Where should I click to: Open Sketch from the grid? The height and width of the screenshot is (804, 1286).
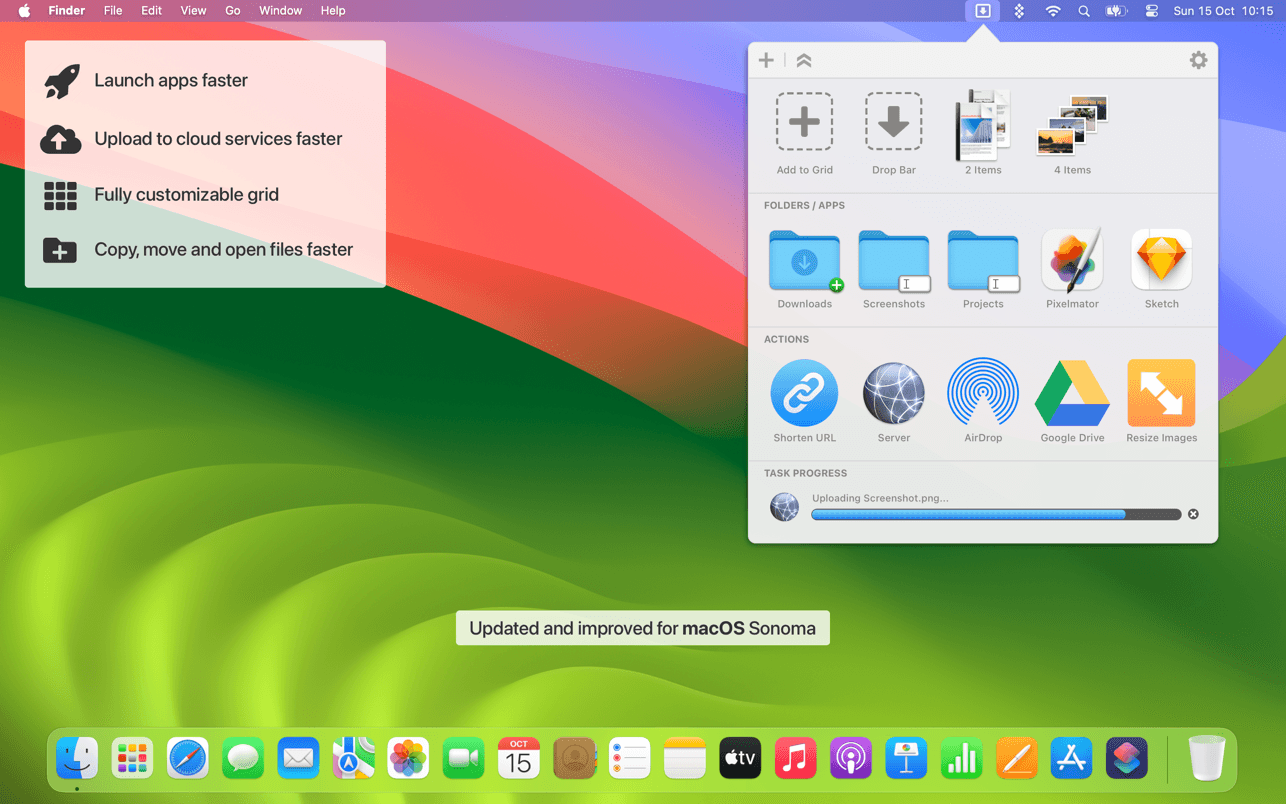(1160, 259)
